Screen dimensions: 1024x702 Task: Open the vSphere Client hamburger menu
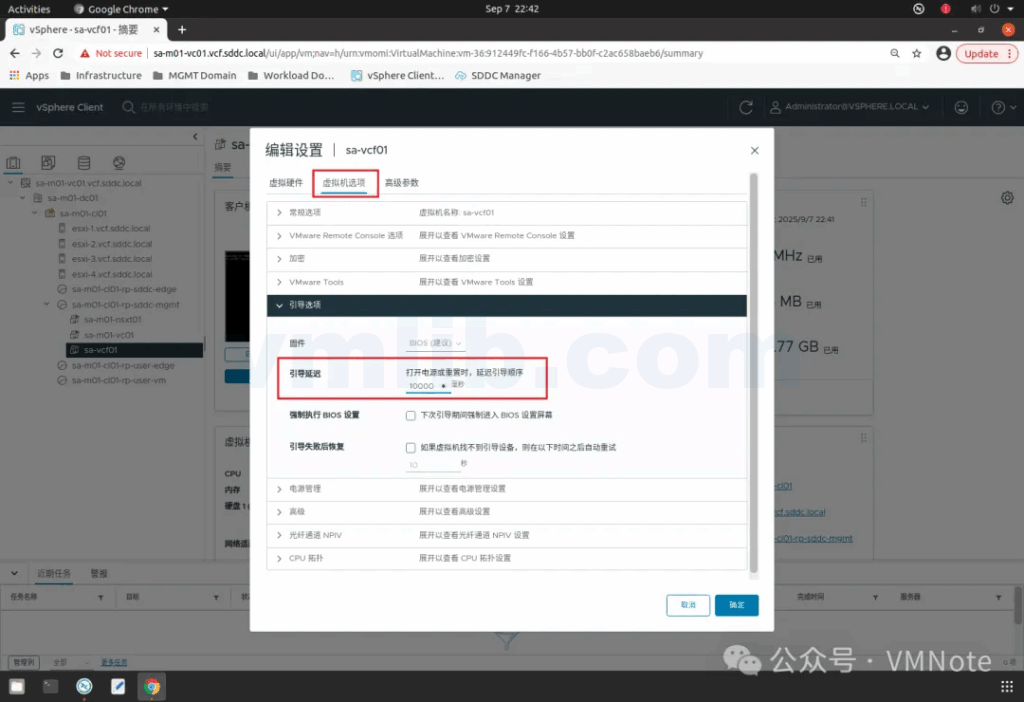pos(18,107)
